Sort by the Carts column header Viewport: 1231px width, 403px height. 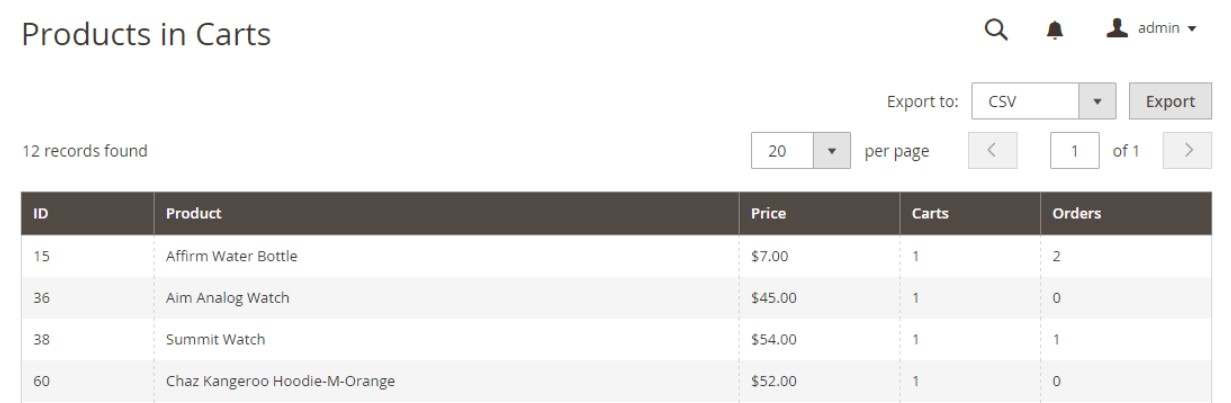pyautogui.click(x=930, y=213)
